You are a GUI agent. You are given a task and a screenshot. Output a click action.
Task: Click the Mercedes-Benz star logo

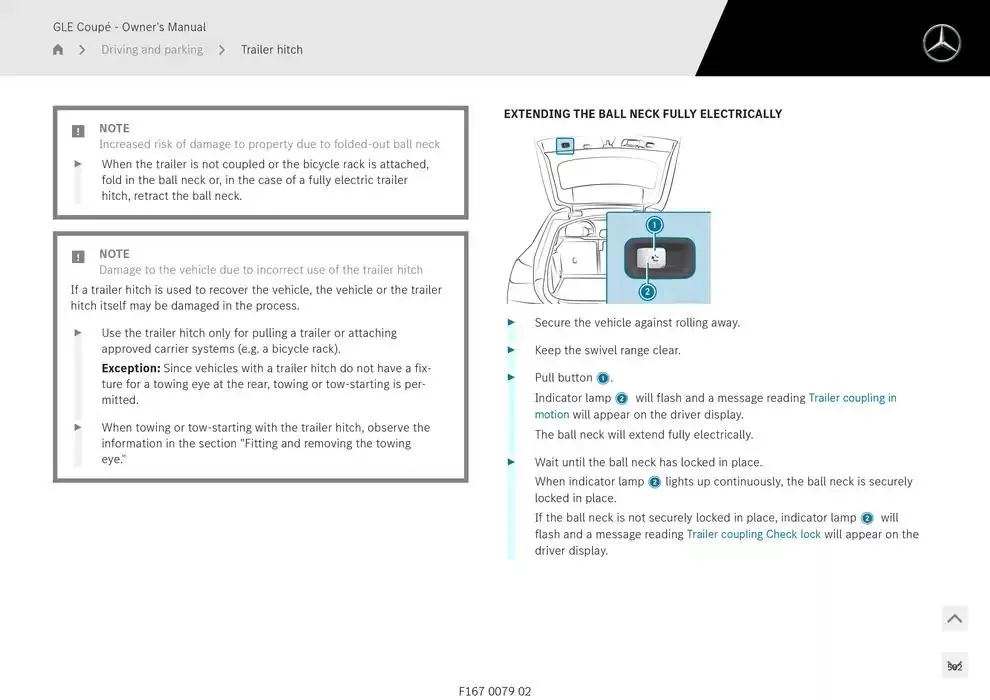941,44
